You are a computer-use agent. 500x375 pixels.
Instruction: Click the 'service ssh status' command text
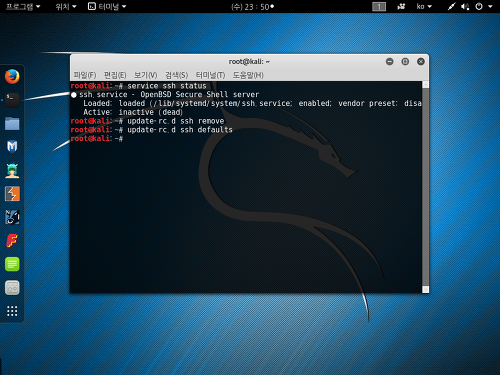click(x=167, y=86)
